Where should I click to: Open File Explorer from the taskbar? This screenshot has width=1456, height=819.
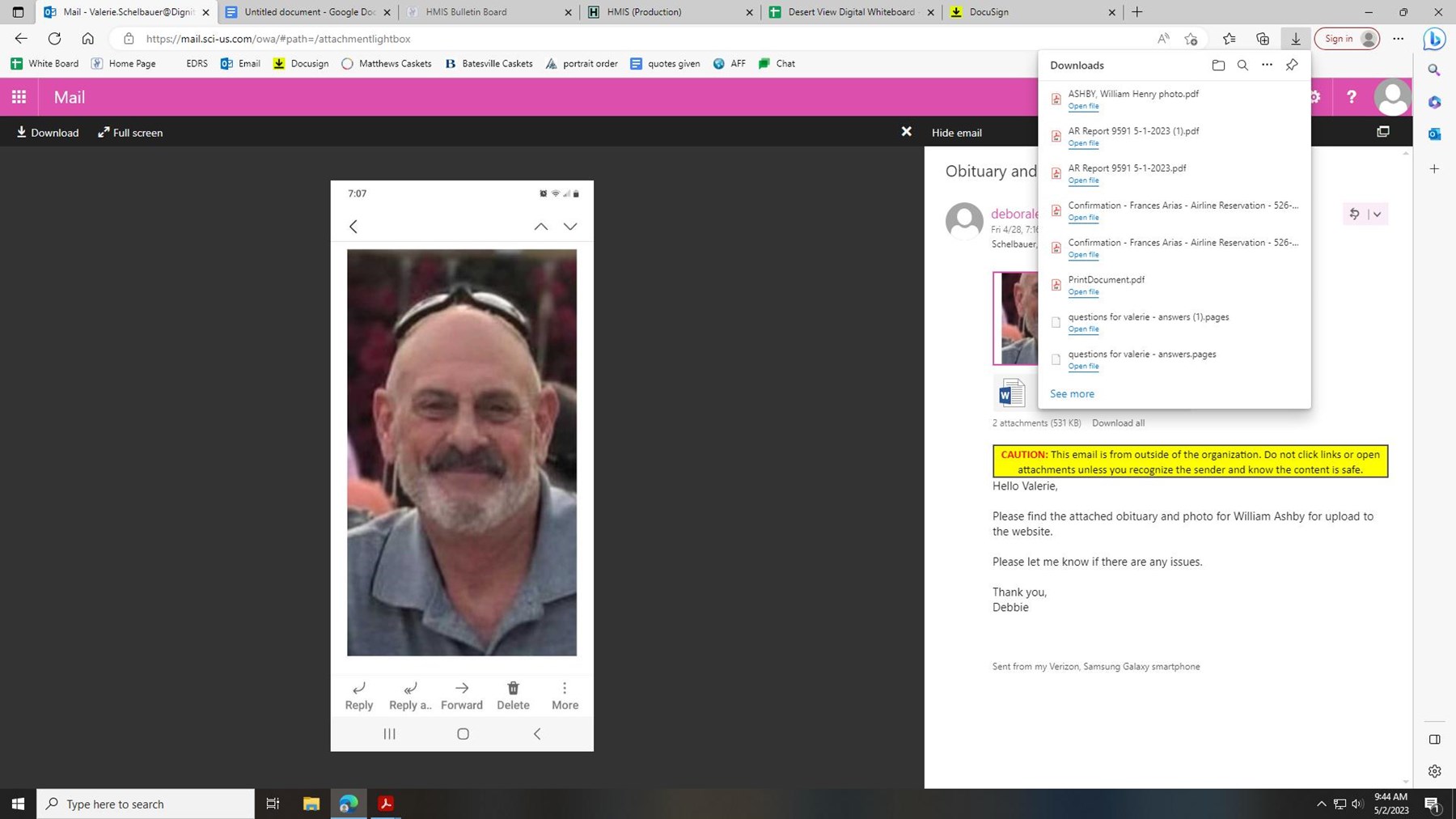coord(311,804)
